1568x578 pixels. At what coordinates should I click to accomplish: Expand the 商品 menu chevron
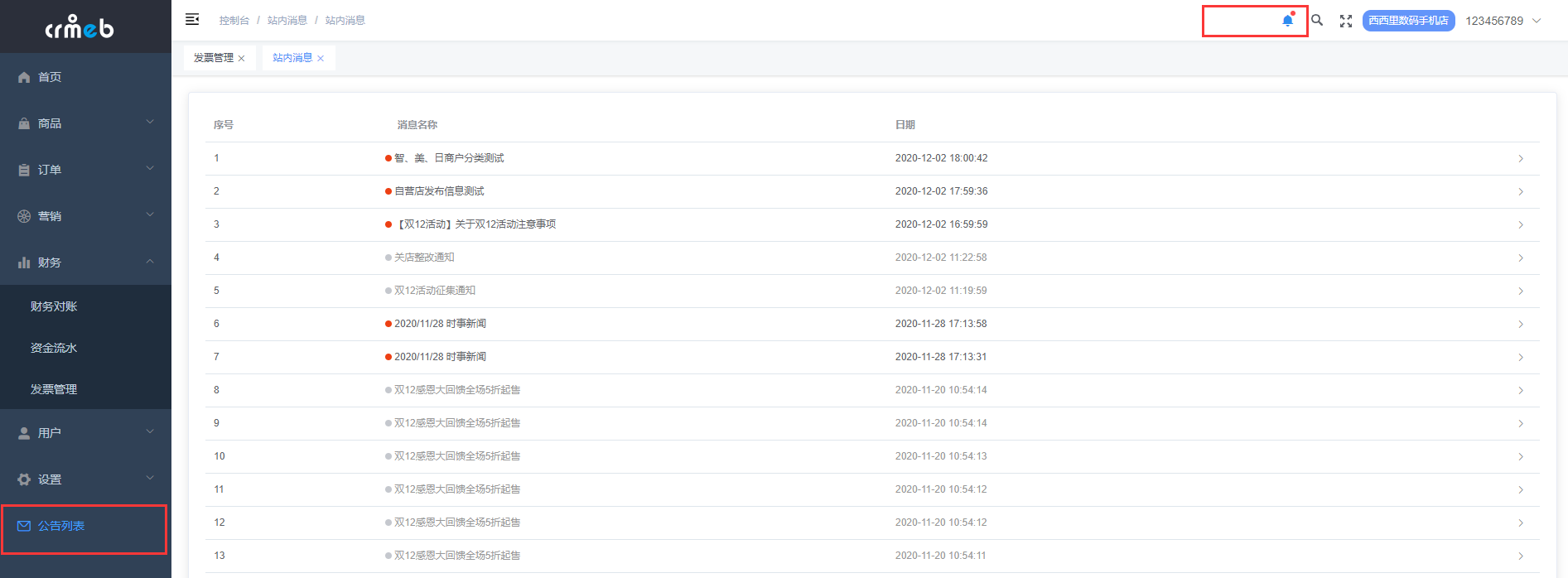(x=150, y=123)
